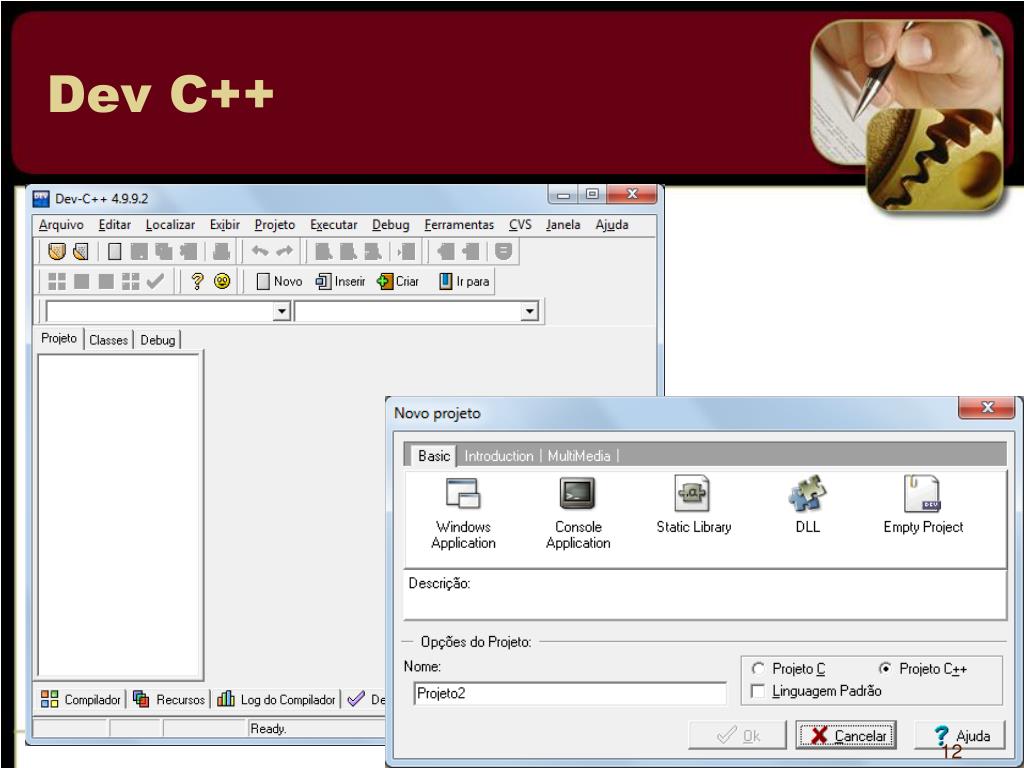Select the Projeto C++ radio button

(x=885, y=669)
